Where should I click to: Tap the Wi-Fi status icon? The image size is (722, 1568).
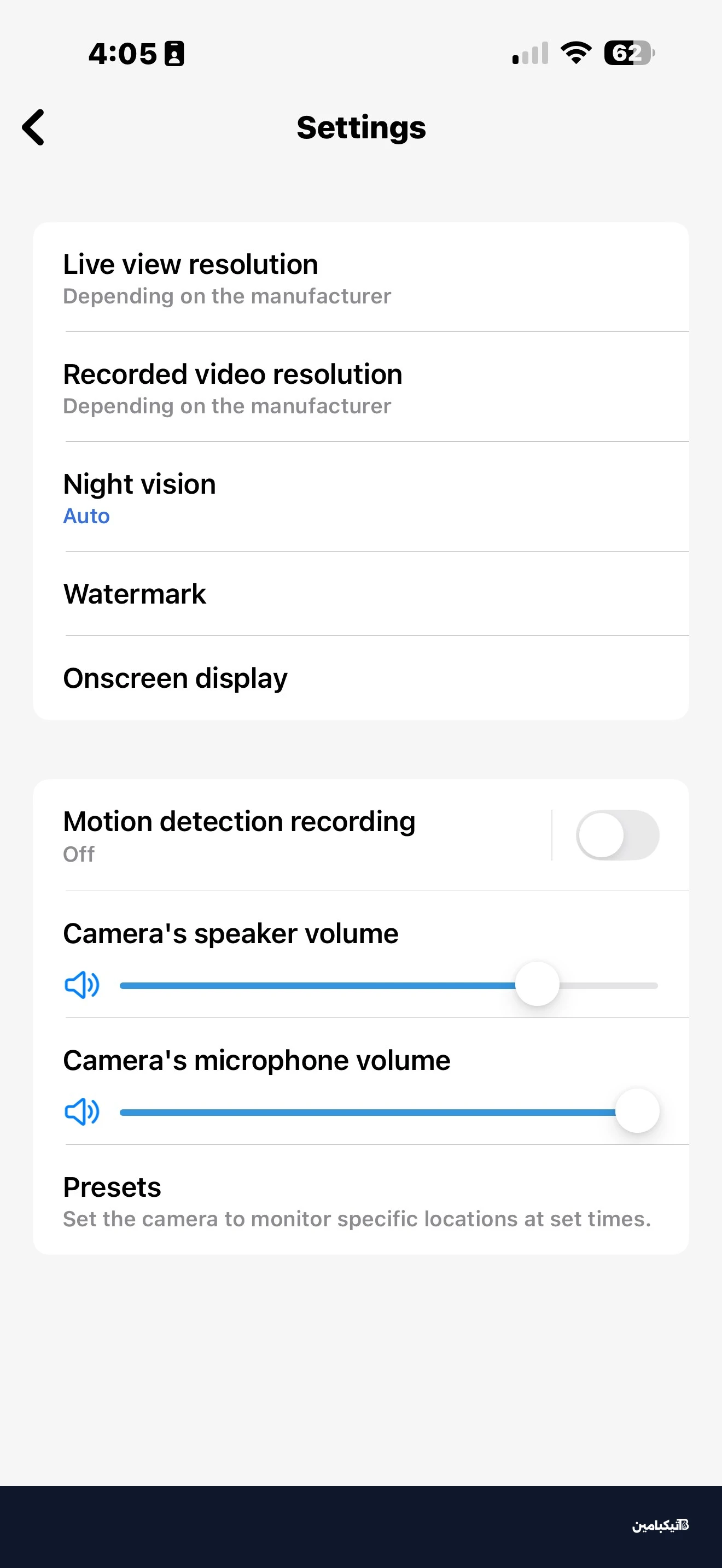tap(576, 53)
